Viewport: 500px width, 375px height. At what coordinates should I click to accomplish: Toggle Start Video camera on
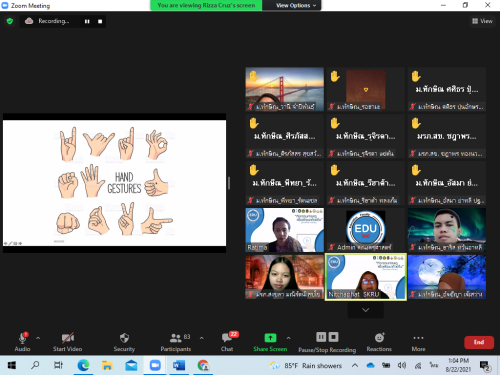click(x=68, y=338)
